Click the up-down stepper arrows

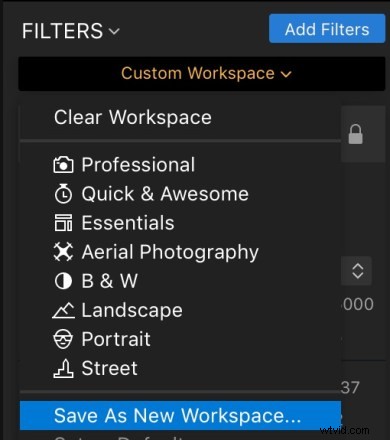point(357,271)
